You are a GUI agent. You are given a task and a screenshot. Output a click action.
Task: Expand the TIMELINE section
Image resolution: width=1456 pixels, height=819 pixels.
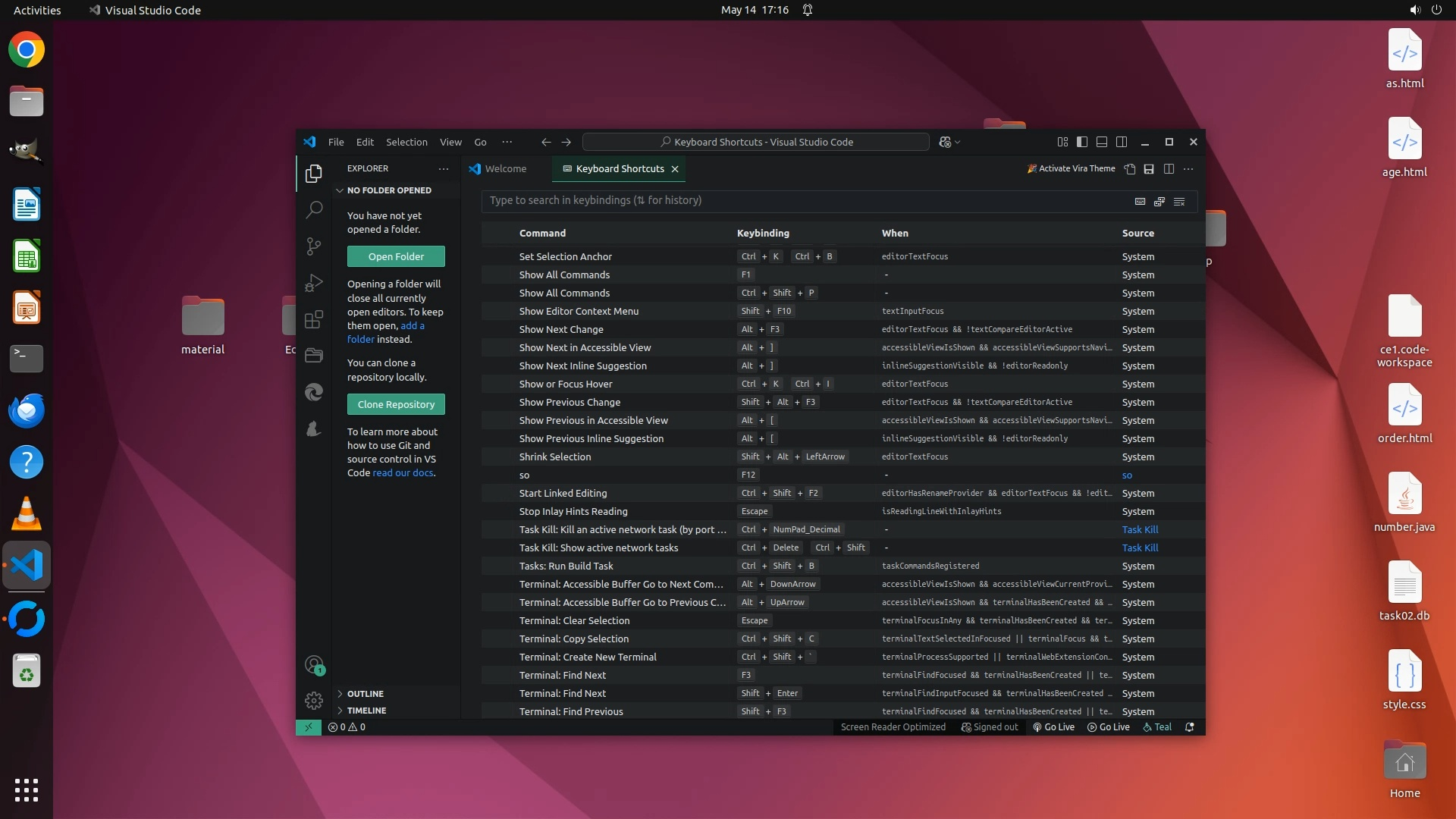tap(366, 711)
